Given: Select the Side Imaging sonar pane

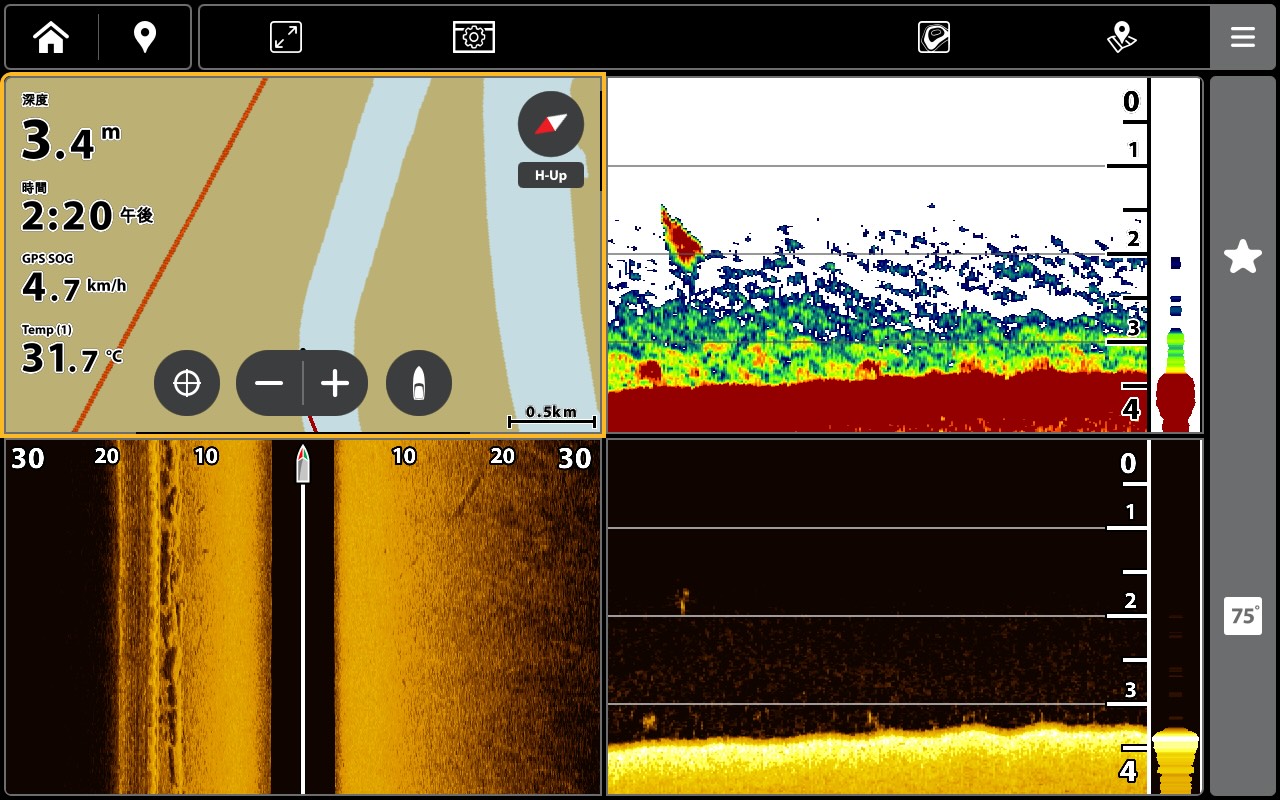Looking at the screenshot, I should pos(302,620).
